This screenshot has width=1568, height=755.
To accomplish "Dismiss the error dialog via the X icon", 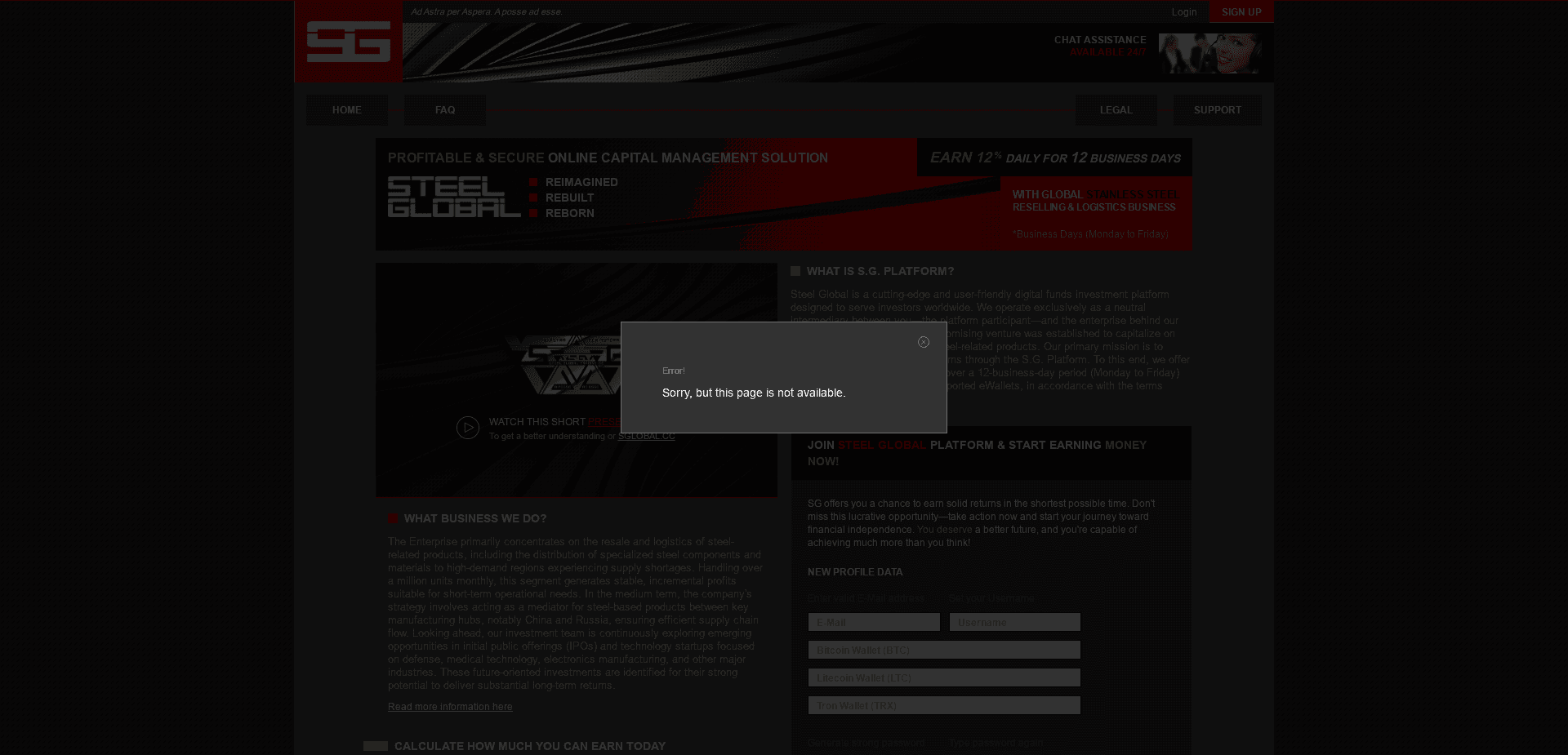I will (924, 342).
